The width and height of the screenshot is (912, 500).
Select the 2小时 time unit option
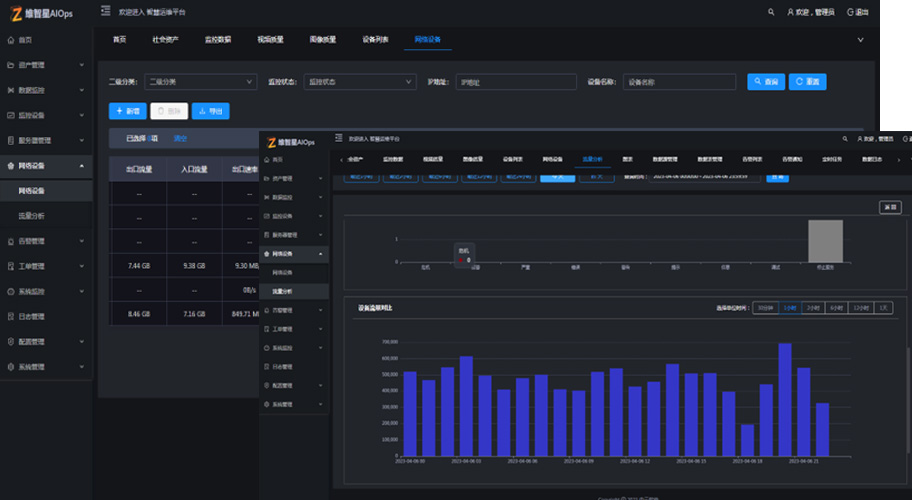[813, 308]
